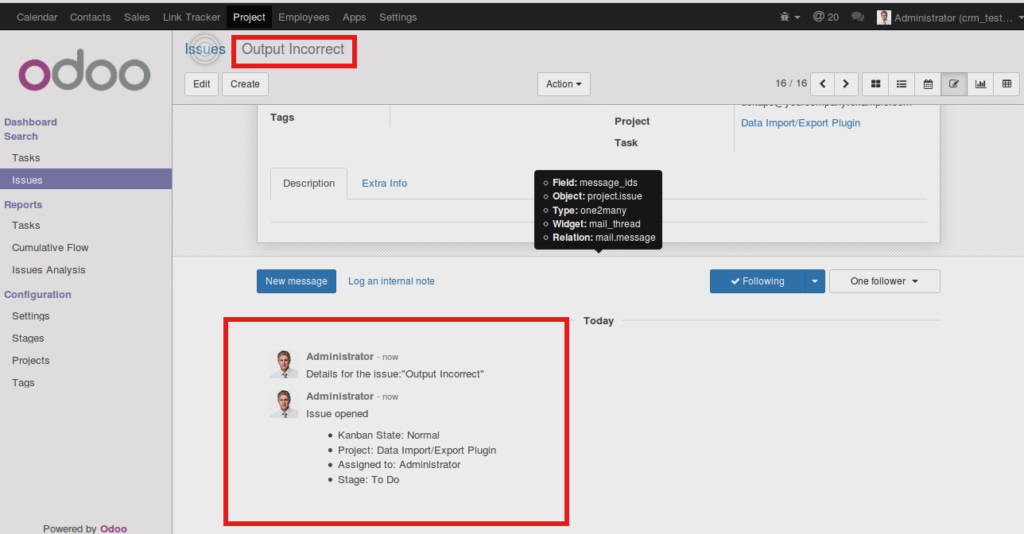
Task: Go back to Issues breadcrumb
Action: [204, 49]
